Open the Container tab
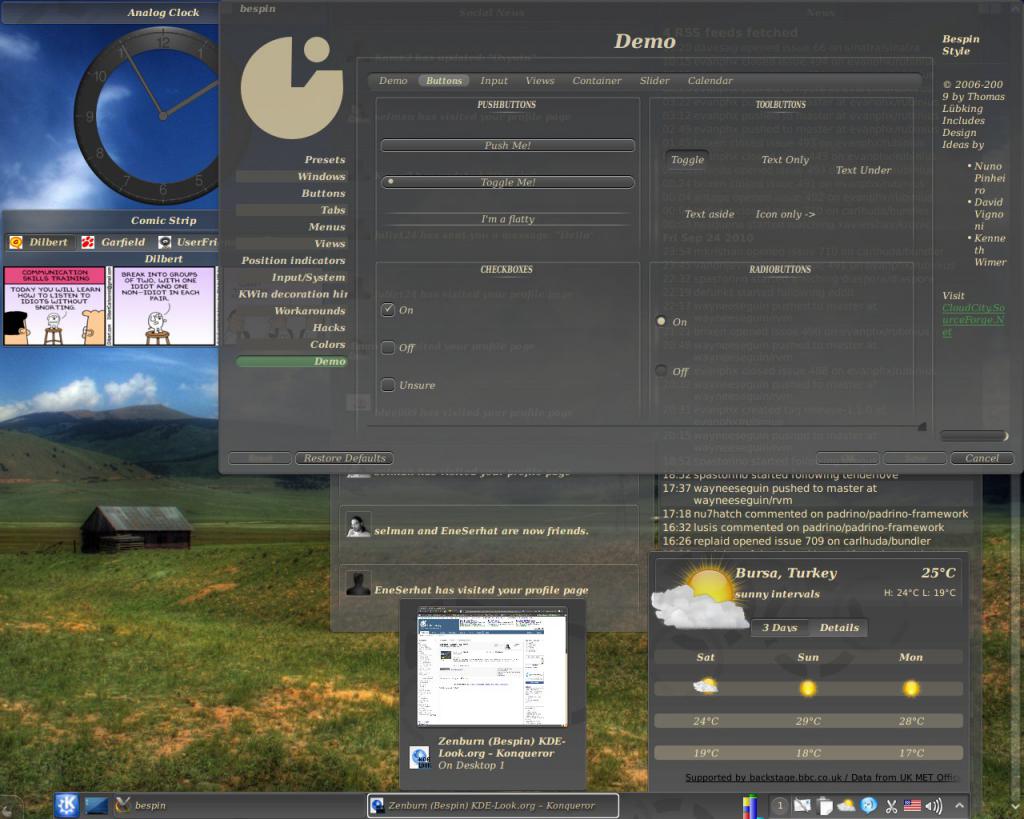The height and width of the screenshot is (819, 1024). coord(597,80)
